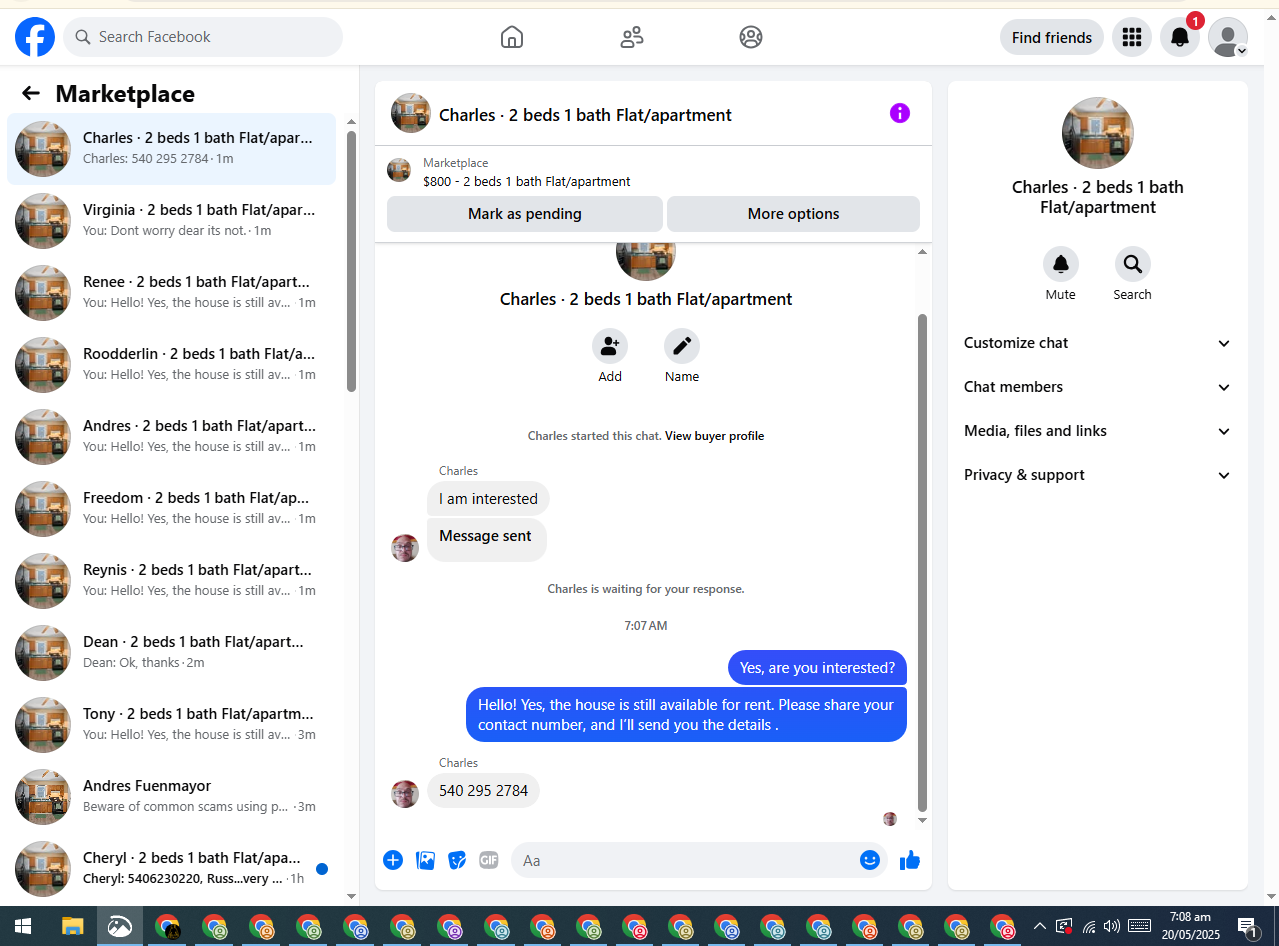Image resolution: width=1279 pixels, height=946 pixels.
Task: Open Reynis's conversation in the list
Action: coord(172,581)
